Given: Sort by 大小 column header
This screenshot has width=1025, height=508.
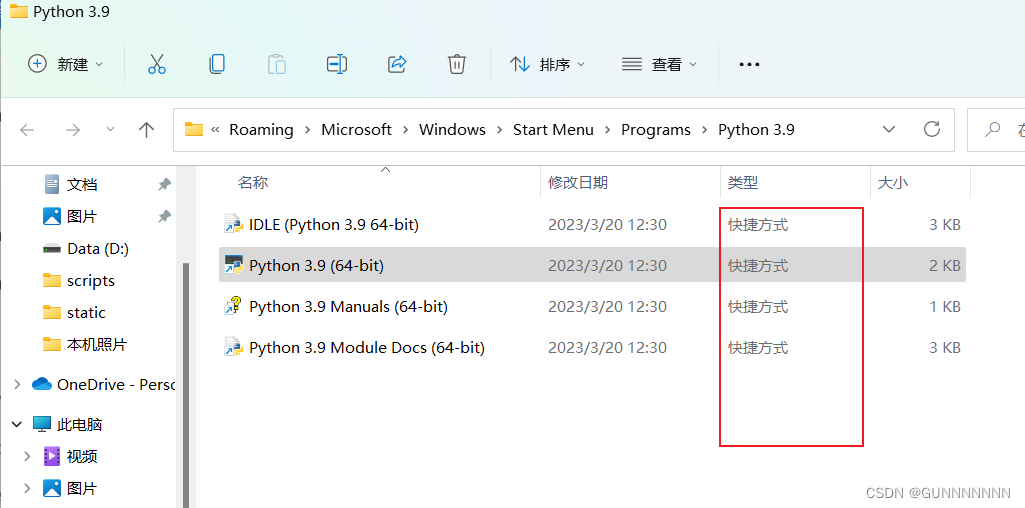Looking at the screenshot, I should 892,182.
